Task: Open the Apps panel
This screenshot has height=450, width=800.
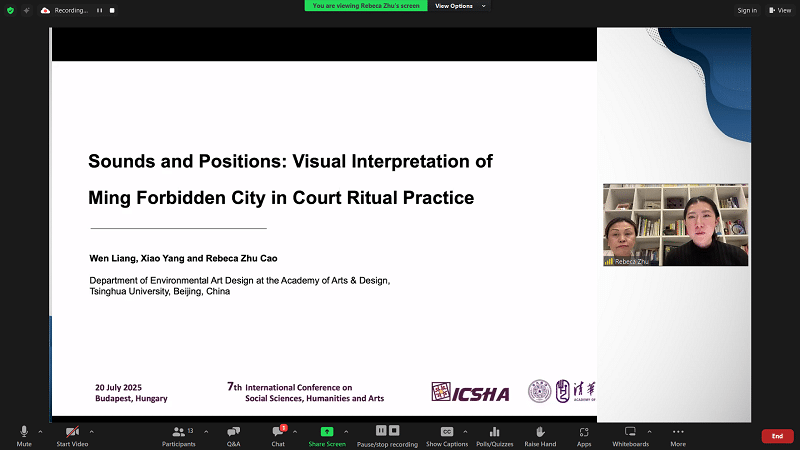Action: coord(584,433)
